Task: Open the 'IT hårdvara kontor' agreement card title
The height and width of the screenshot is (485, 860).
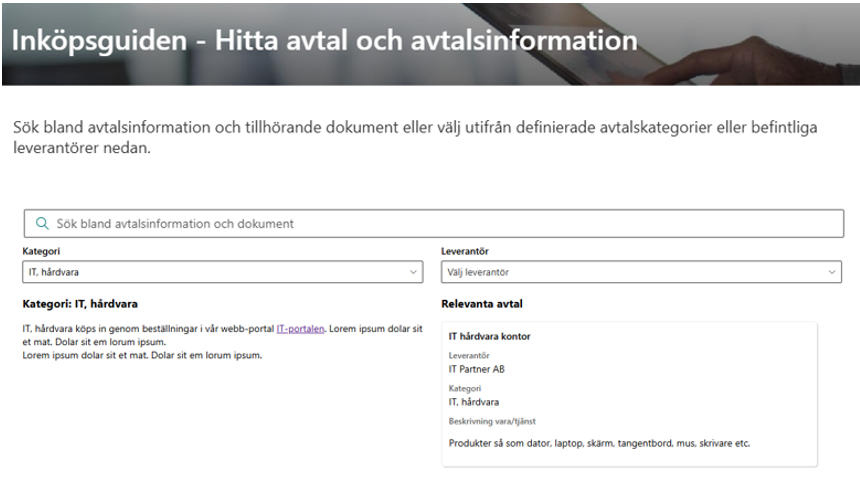Action: tap(489, 336)
